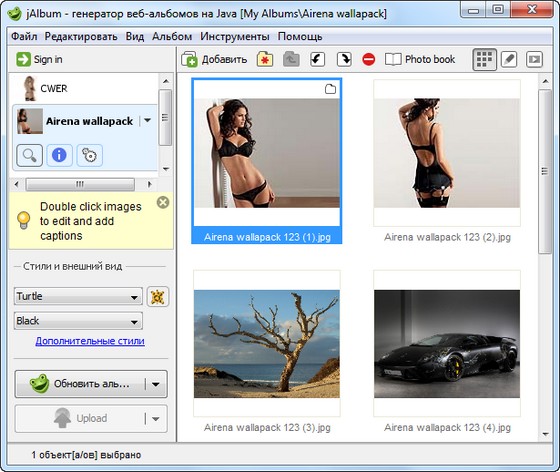This screenshot has width=560, height=472.
Task: Switch to slideshow preview mode
Action: (534, 59)
